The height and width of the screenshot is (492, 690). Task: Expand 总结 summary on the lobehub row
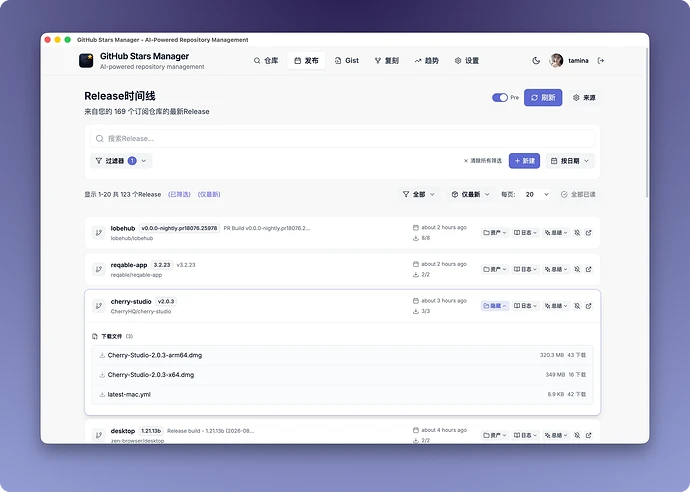click(x=556, y=232)
